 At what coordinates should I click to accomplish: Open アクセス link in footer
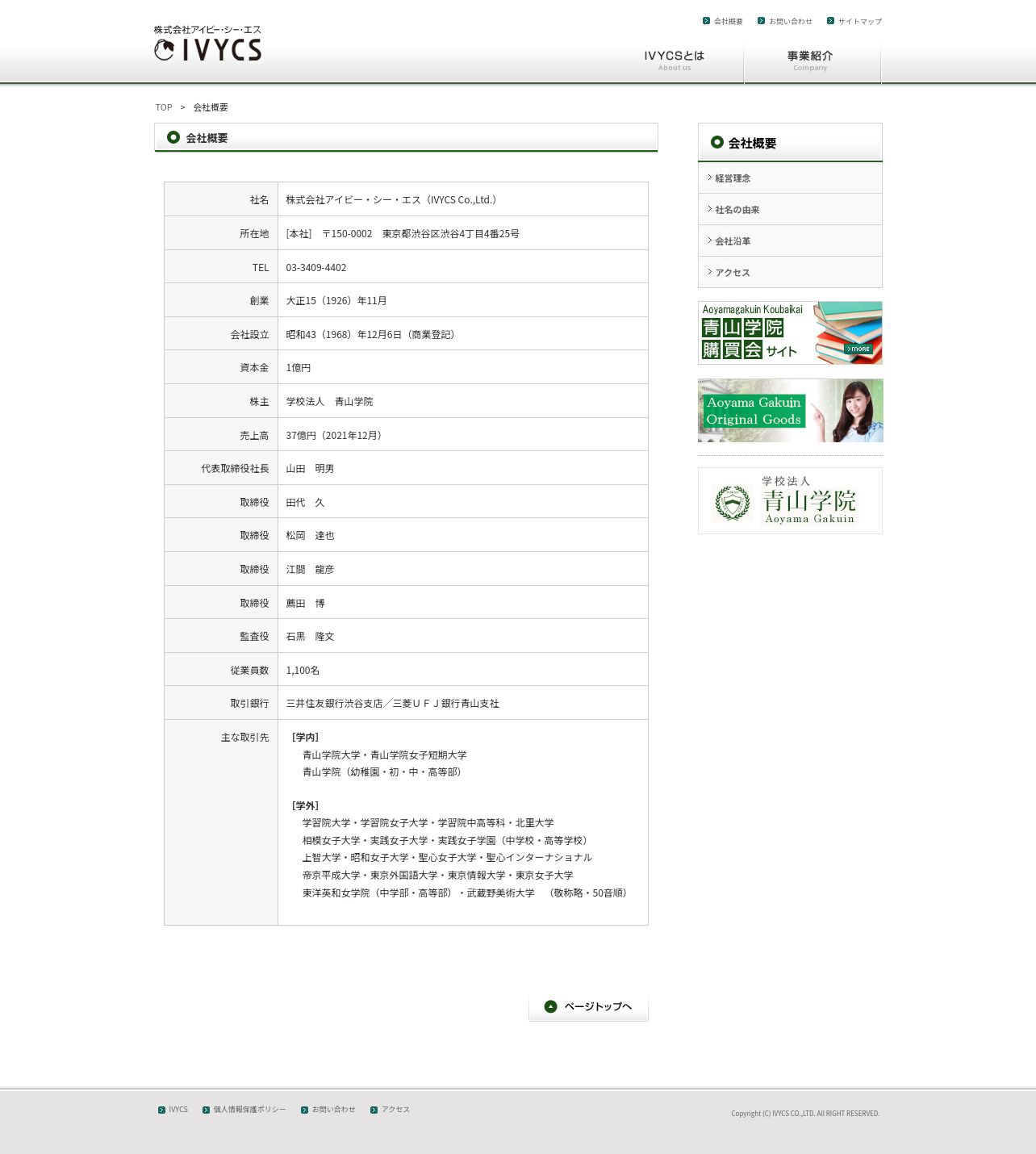pos(395,1110)
